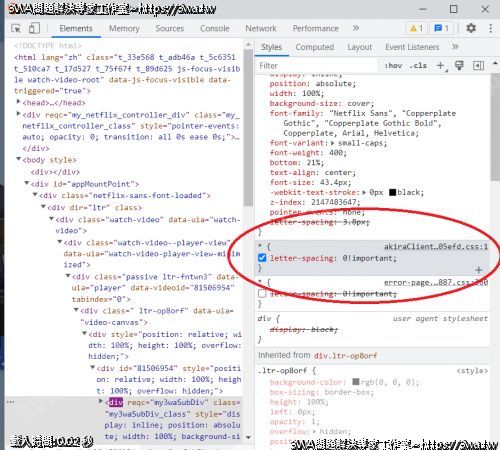Enable the error-page letter-spacing checkbox
500x450 pixels.
262,294
